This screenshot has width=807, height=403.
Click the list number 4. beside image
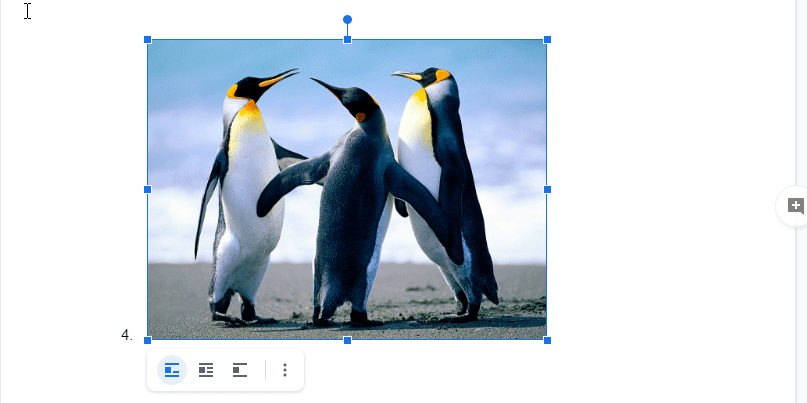[x=127, y=335]
